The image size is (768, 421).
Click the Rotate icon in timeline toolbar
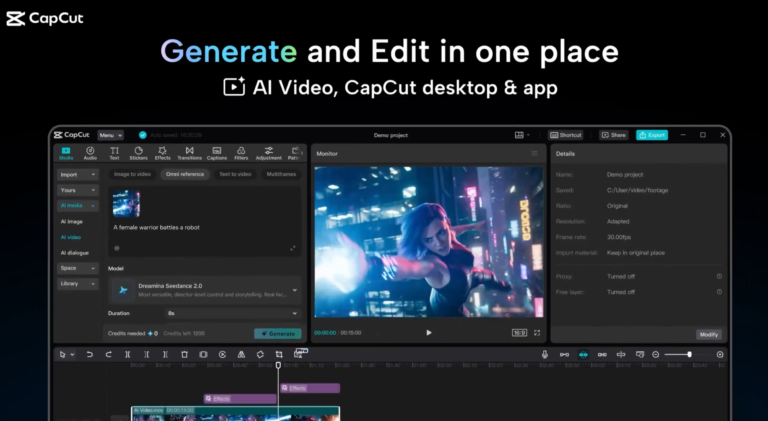260,354
